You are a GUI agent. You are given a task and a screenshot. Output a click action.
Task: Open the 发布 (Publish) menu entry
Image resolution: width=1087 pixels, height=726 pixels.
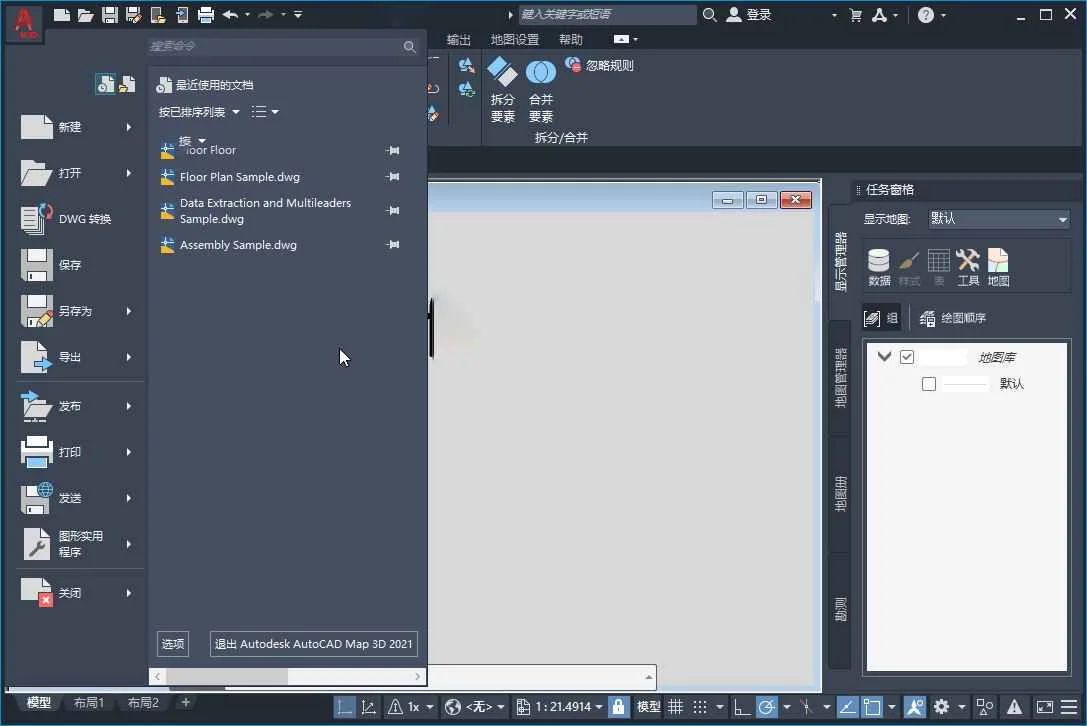pos(75,406)
